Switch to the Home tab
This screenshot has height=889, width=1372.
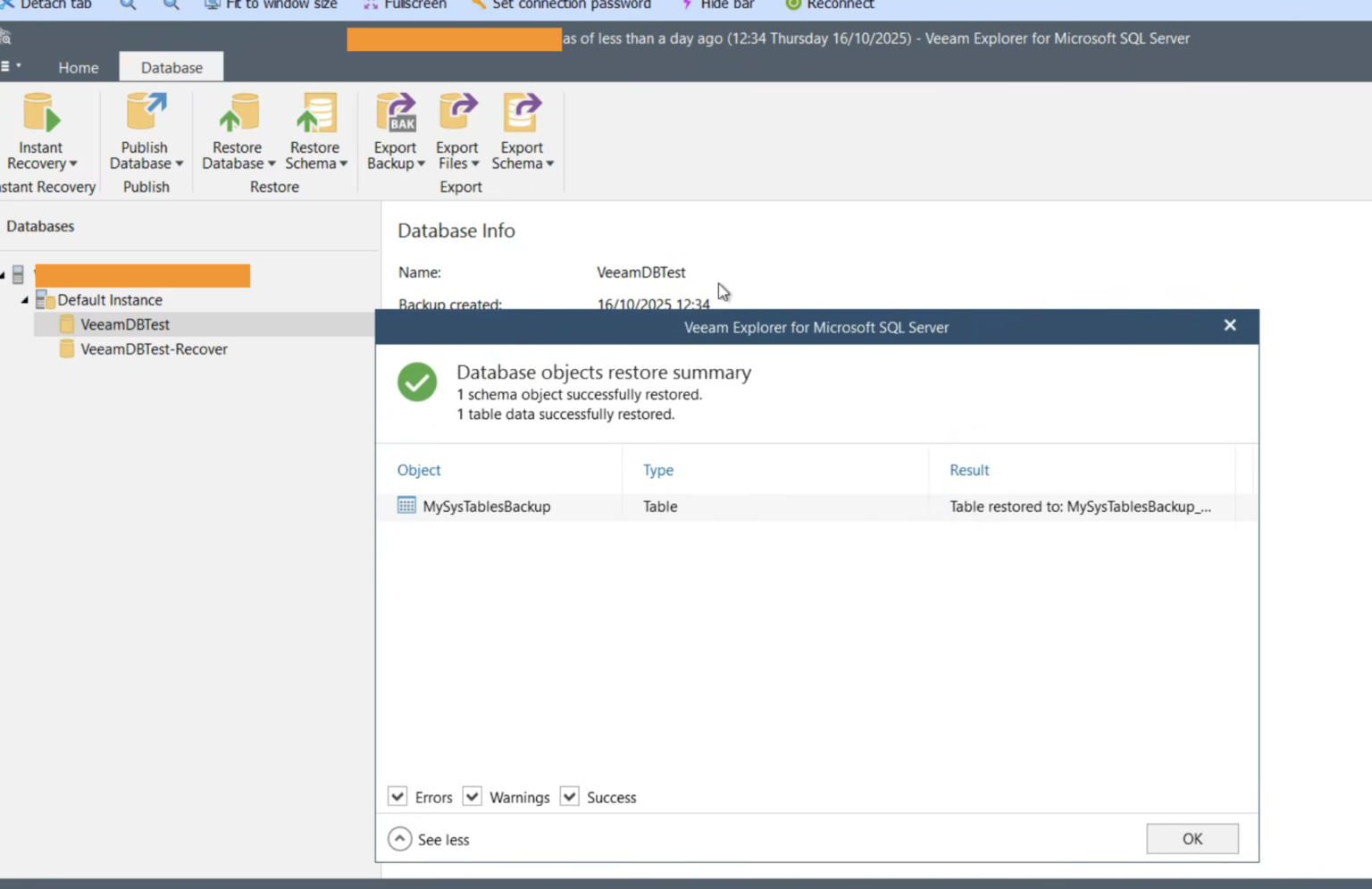click(78, 67)
